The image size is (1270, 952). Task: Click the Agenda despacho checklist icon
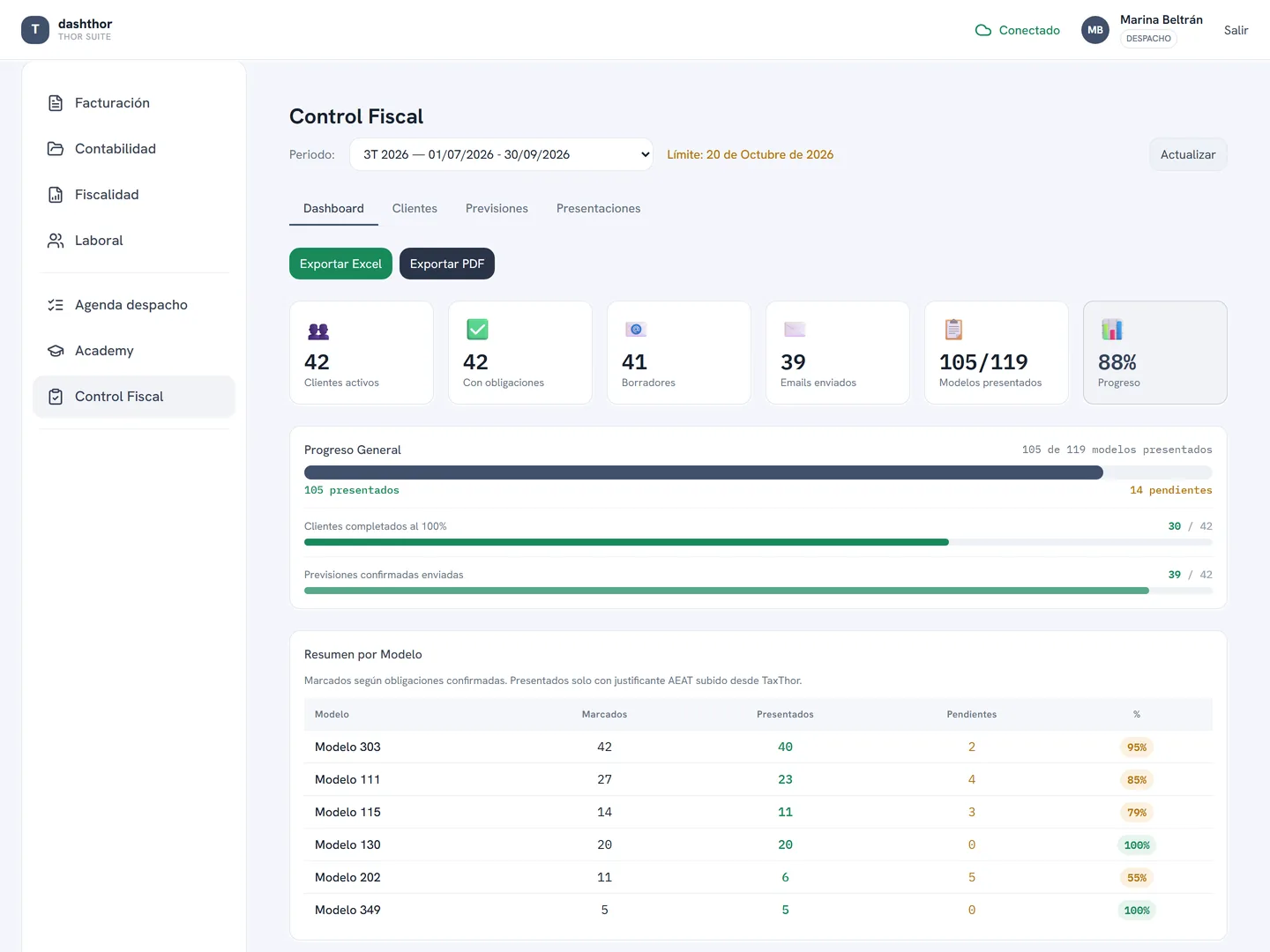(x=56, y=305)
